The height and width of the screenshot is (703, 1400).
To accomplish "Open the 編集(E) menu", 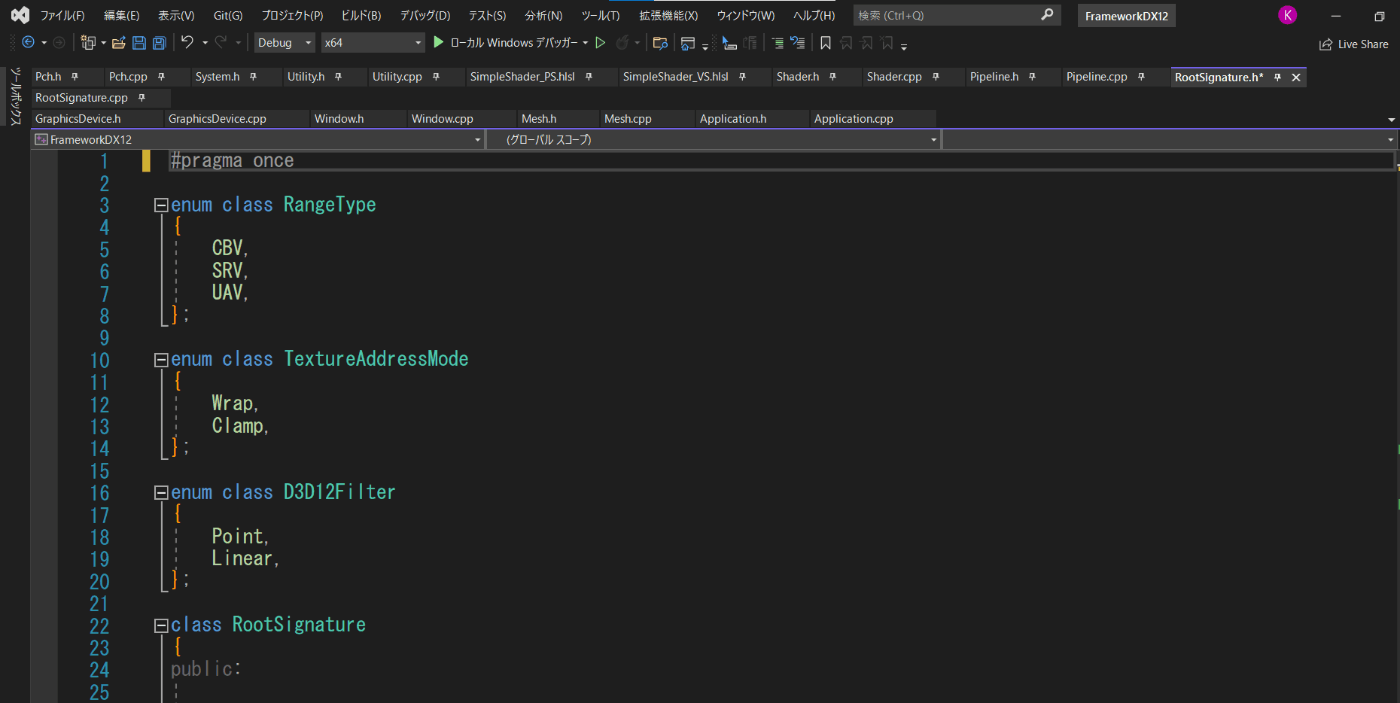I will pyautogui.click(x=122, y=15).
